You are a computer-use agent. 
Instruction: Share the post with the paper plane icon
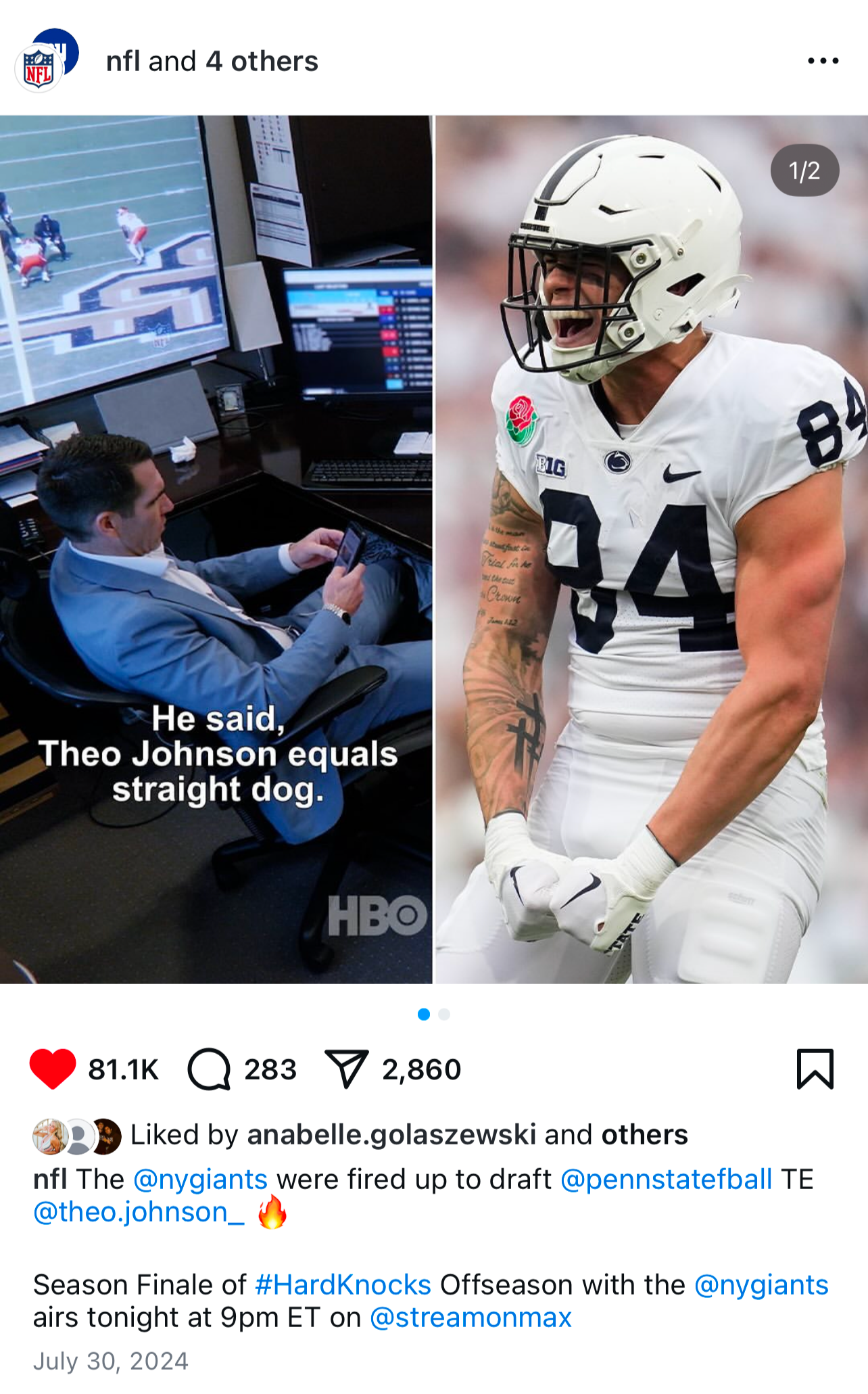(x=346, y=1069)
